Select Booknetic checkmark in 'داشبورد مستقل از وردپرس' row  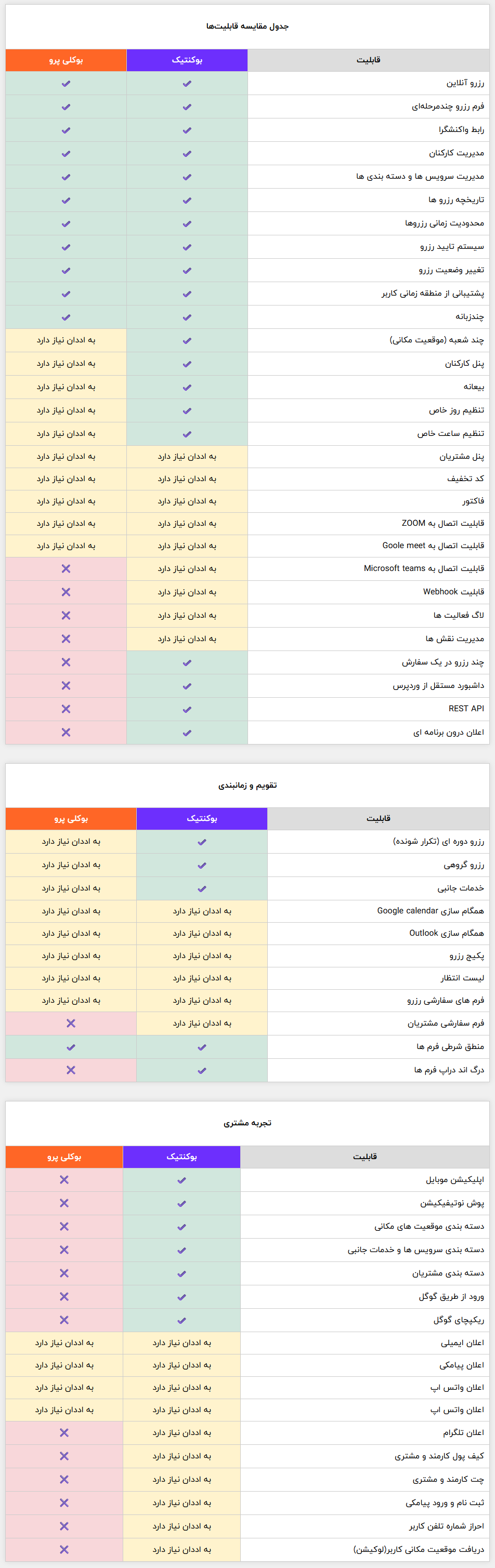point(187,686)
